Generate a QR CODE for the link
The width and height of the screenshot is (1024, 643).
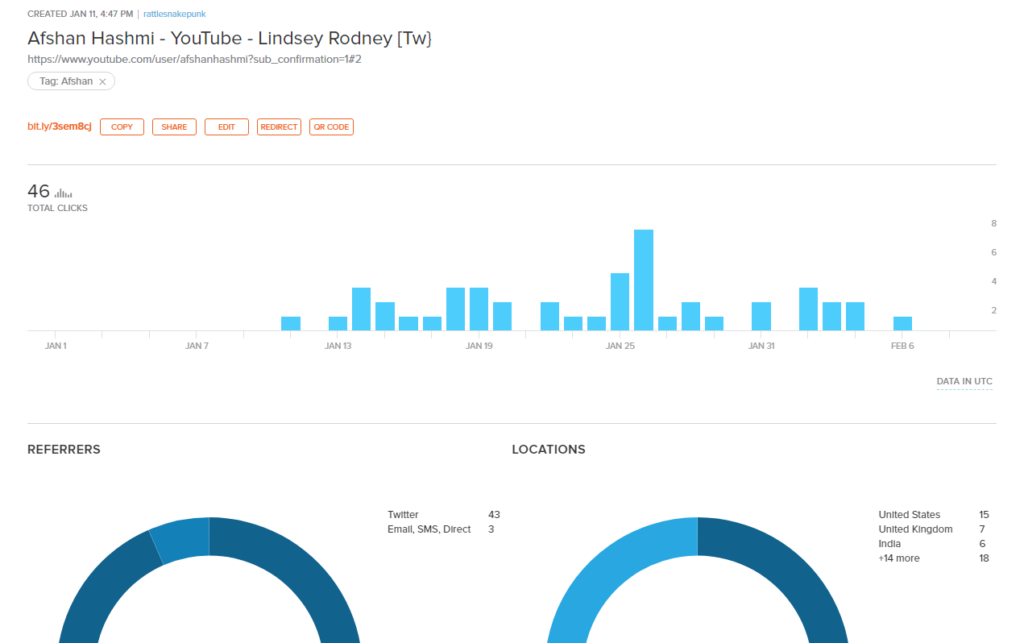(331, 127)
